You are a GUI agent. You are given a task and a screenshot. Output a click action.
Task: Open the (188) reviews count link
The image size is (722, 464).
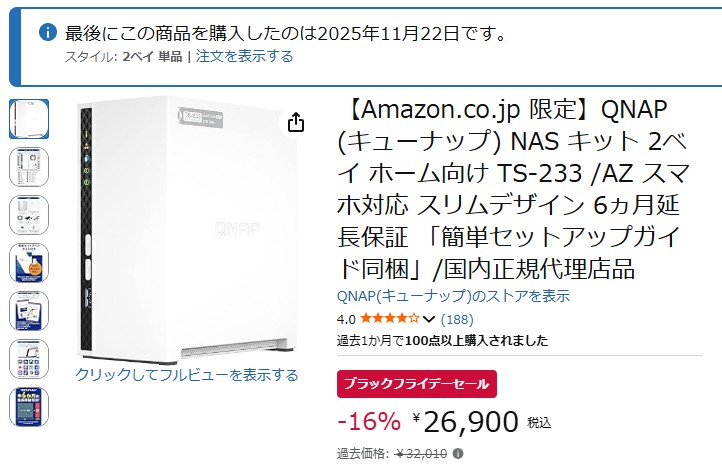tap(457, 320)
